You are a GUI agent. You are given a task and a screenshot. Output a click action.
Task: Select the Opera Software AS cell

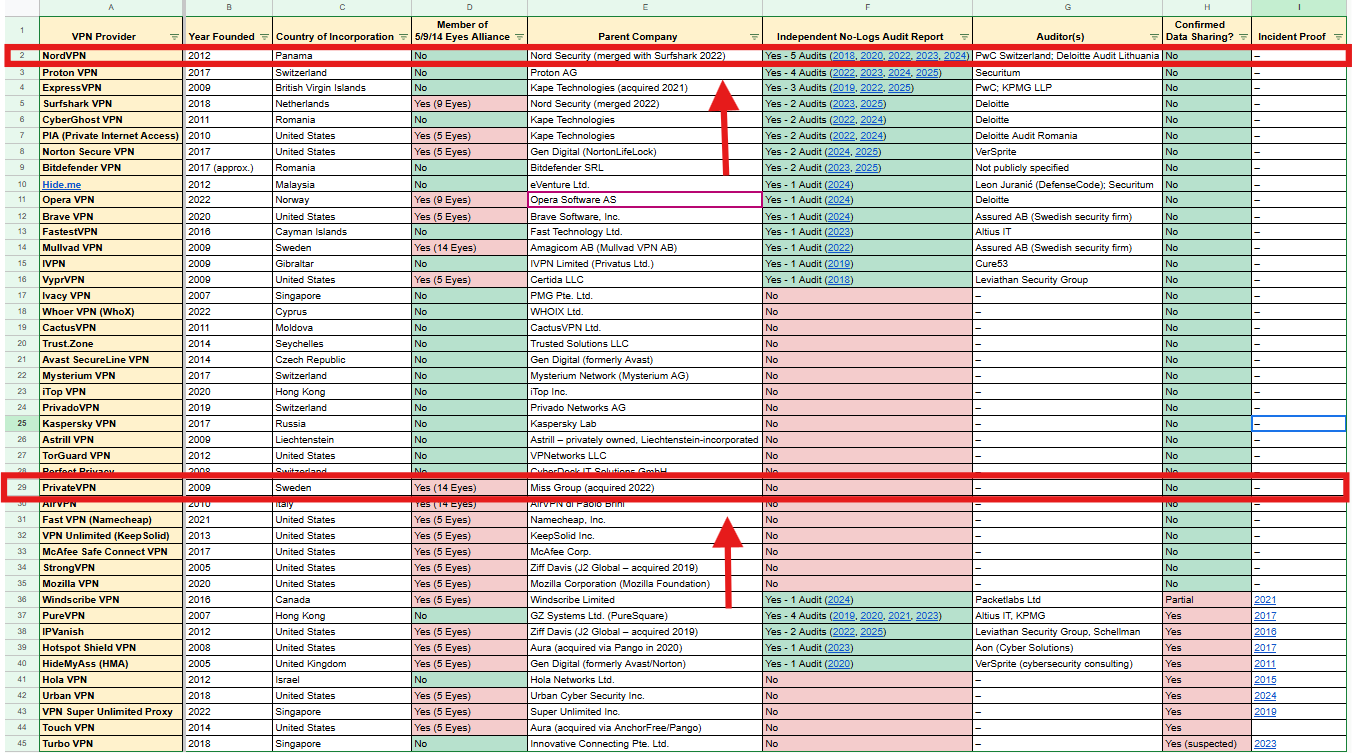[x=645, y=200]
